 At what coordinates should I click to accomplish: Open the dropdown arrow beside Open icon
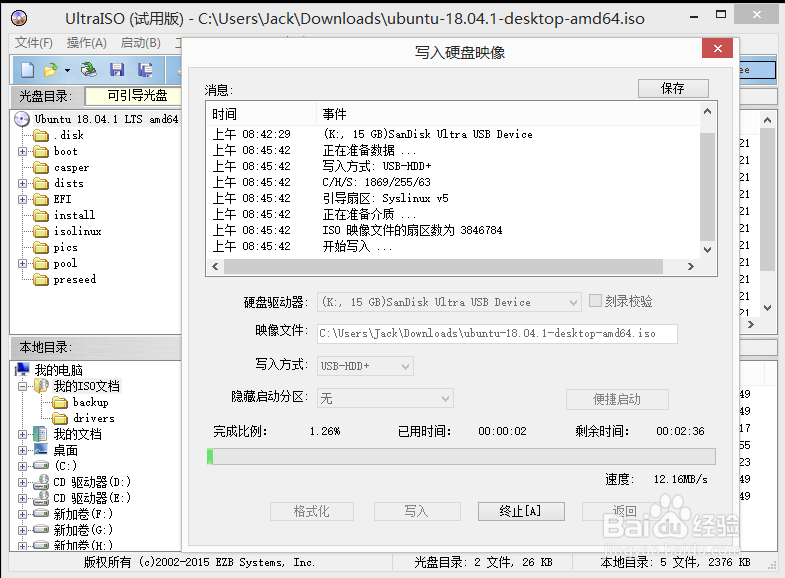[67, 71]
